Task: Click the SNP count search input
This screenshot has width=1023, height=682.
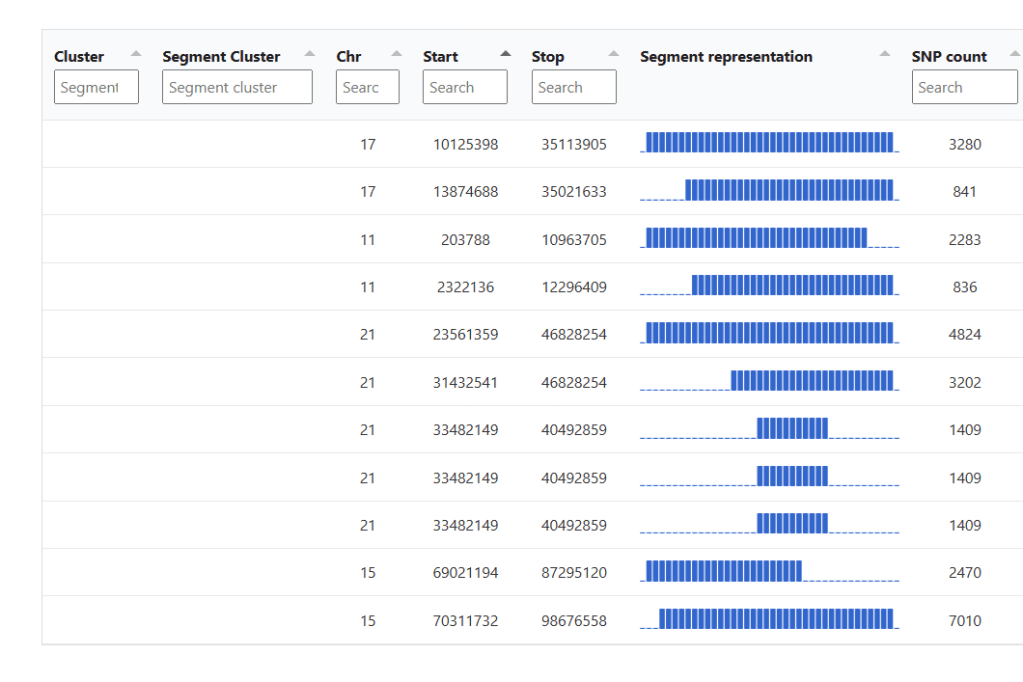Action: 964,87
